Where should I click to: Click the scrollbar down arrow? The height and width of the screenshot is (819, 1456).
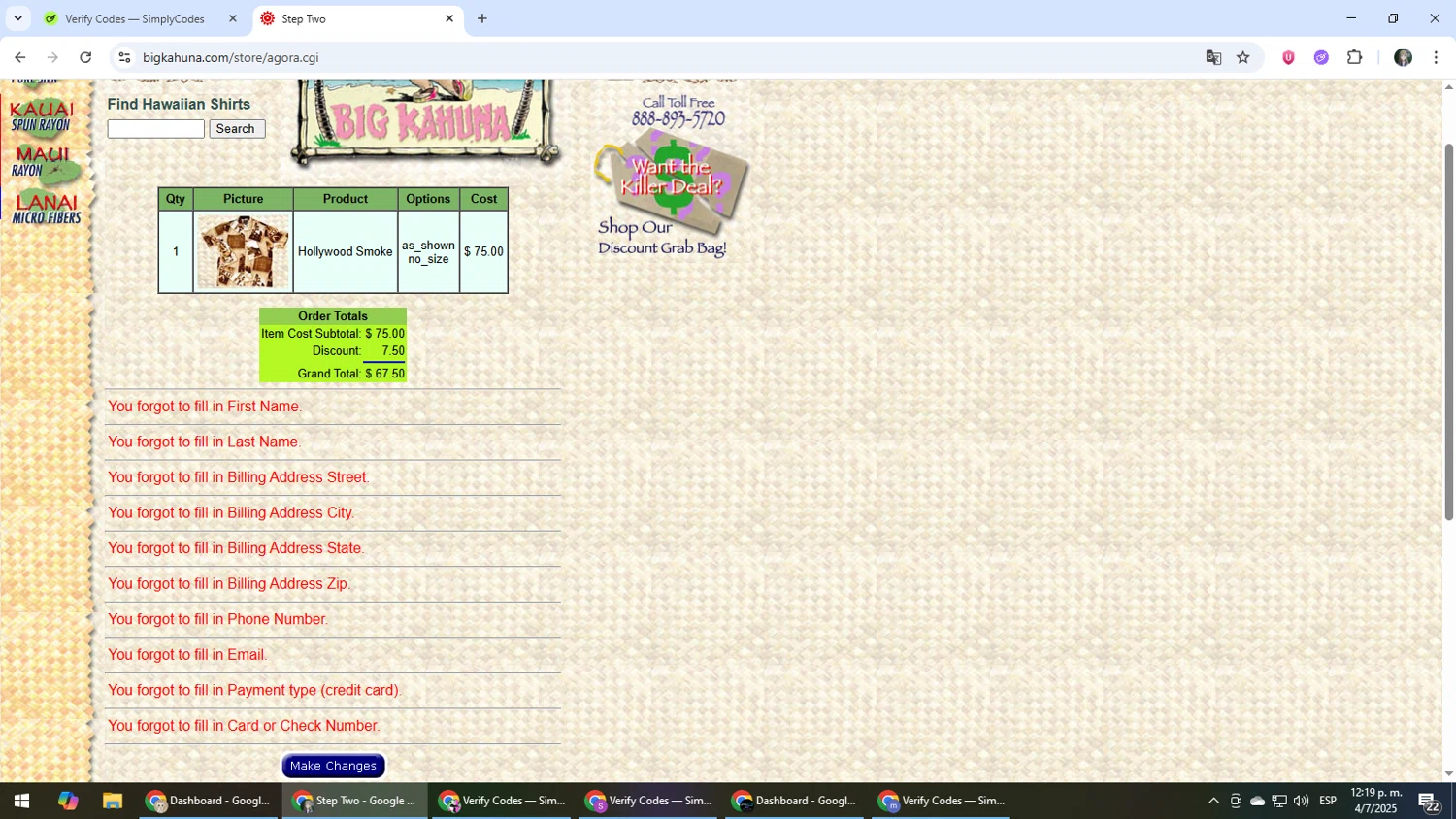1448,774
